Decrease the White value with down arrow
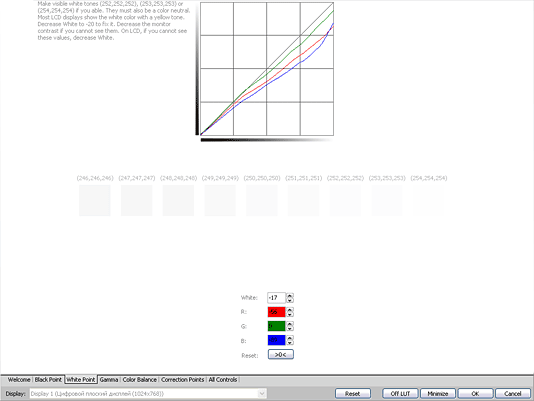This screenshot has width=534, height=401. (289, 300)
